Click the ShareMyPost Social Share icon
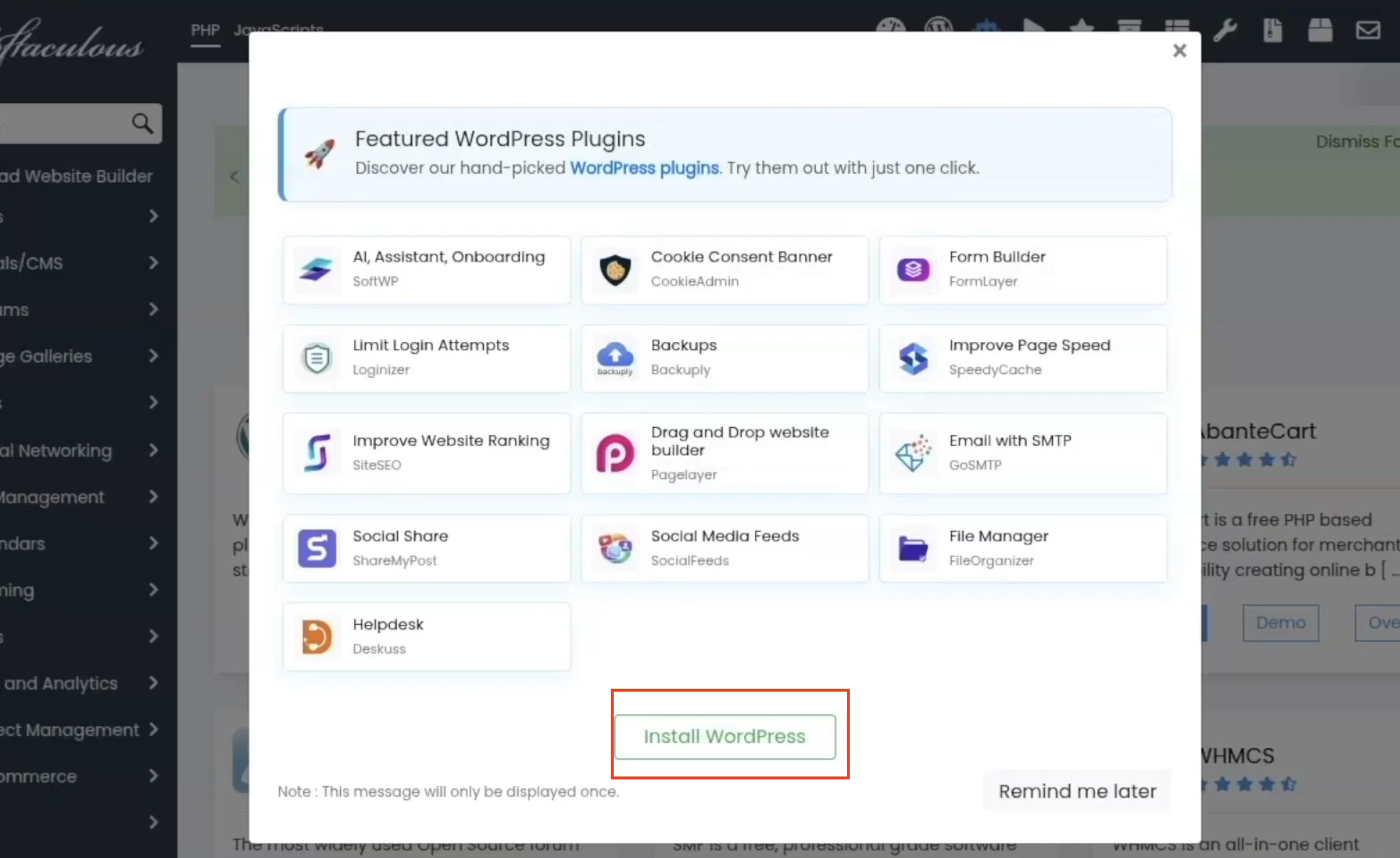 317,548
